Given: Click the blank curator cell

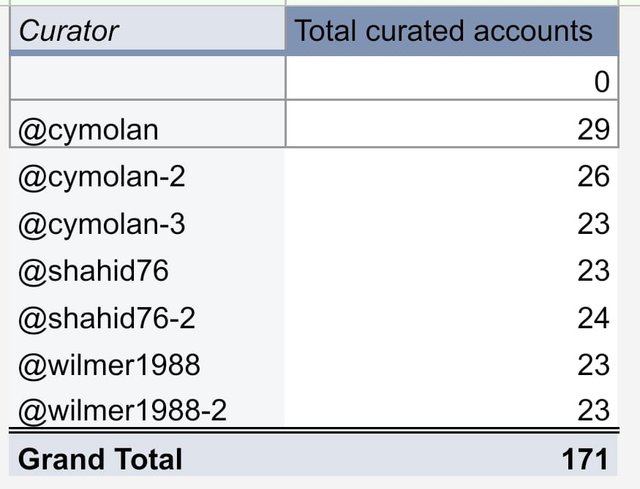Looking at the screenshot, I should [147, 78].
